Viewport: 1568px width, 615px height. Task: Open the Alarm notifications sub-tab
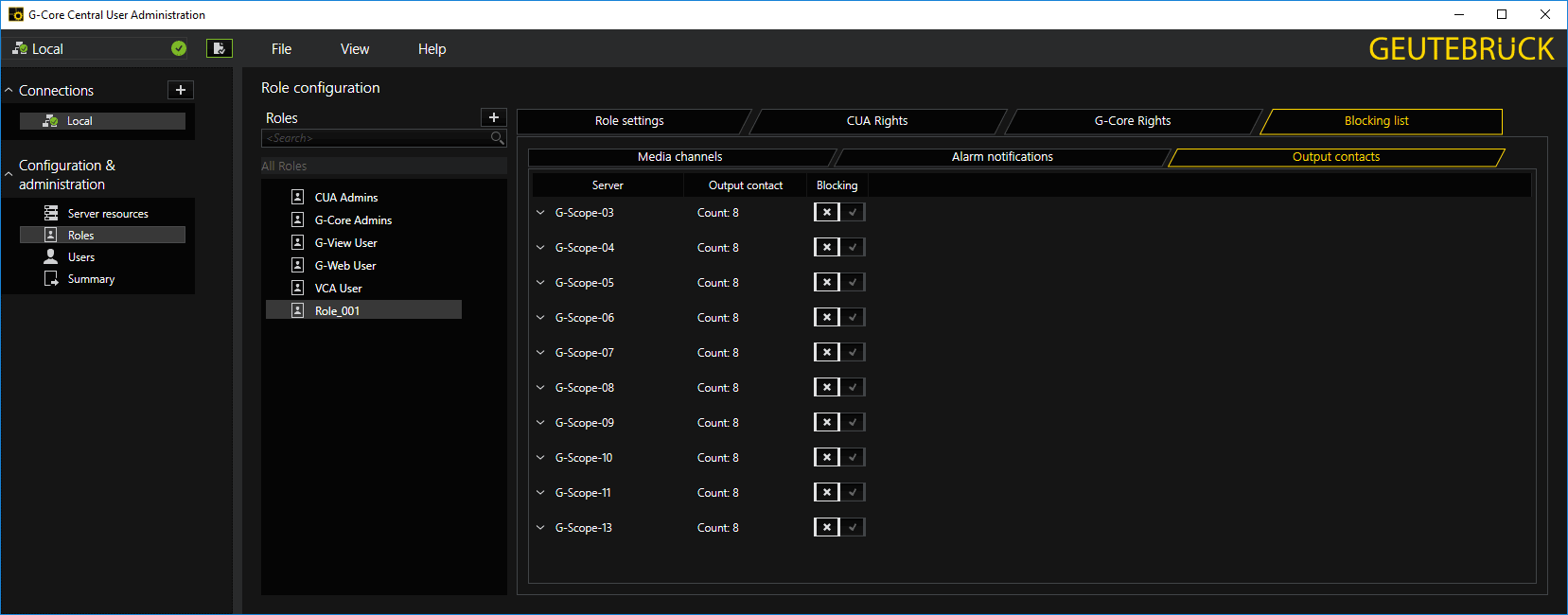[x=1002, y=157]
